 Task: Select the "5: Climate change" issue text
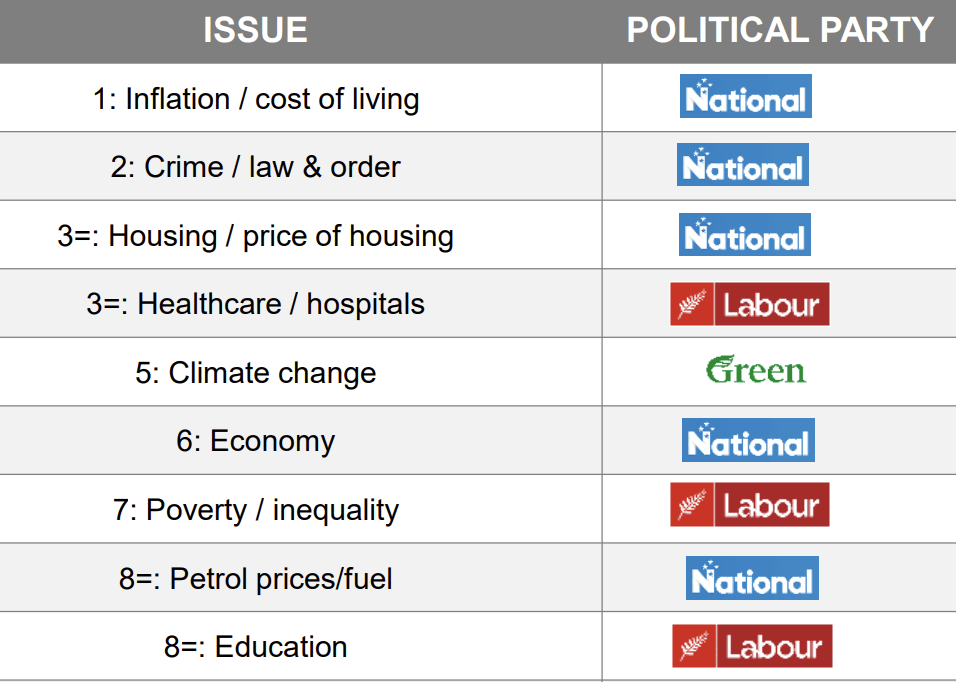coord(256,373)
